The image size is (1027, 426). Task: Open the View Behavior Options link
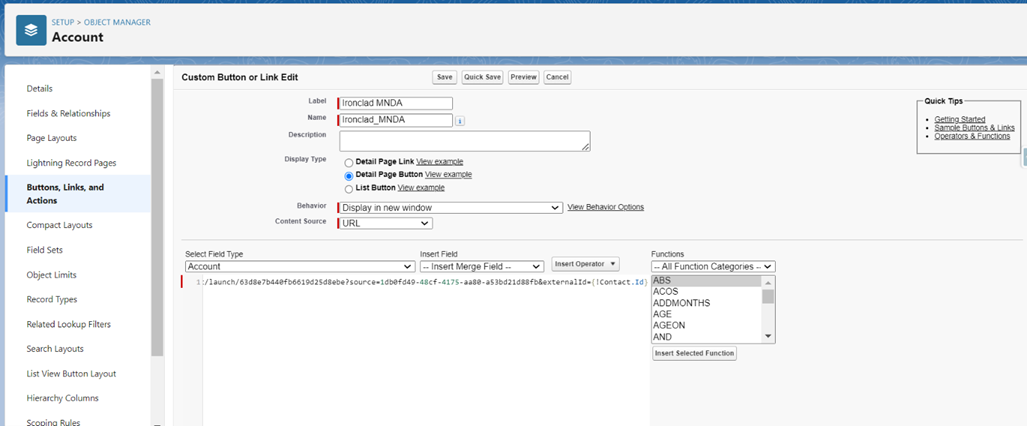click(605, 207)
